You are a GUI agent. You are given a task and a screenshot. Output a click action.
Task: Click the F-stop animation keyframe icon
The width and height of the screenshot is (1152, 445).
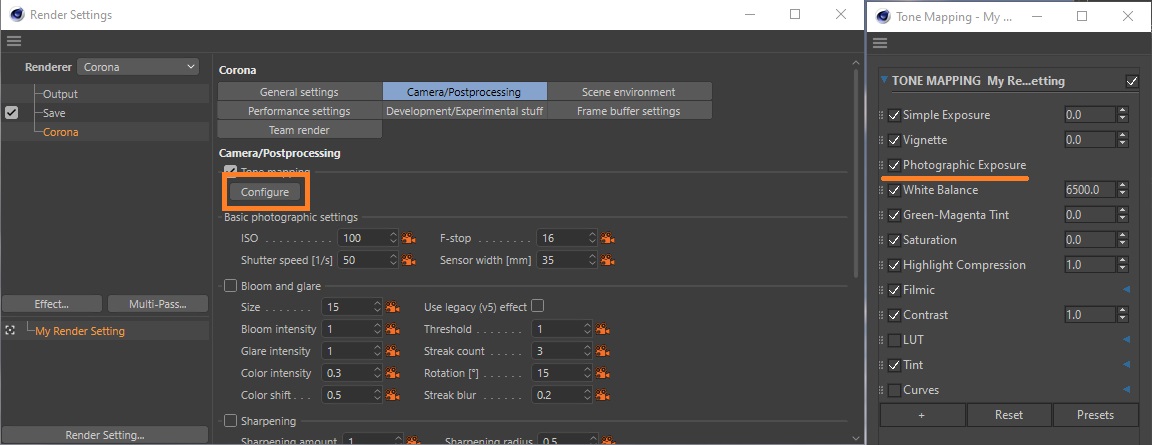click(x=607, y=238)
